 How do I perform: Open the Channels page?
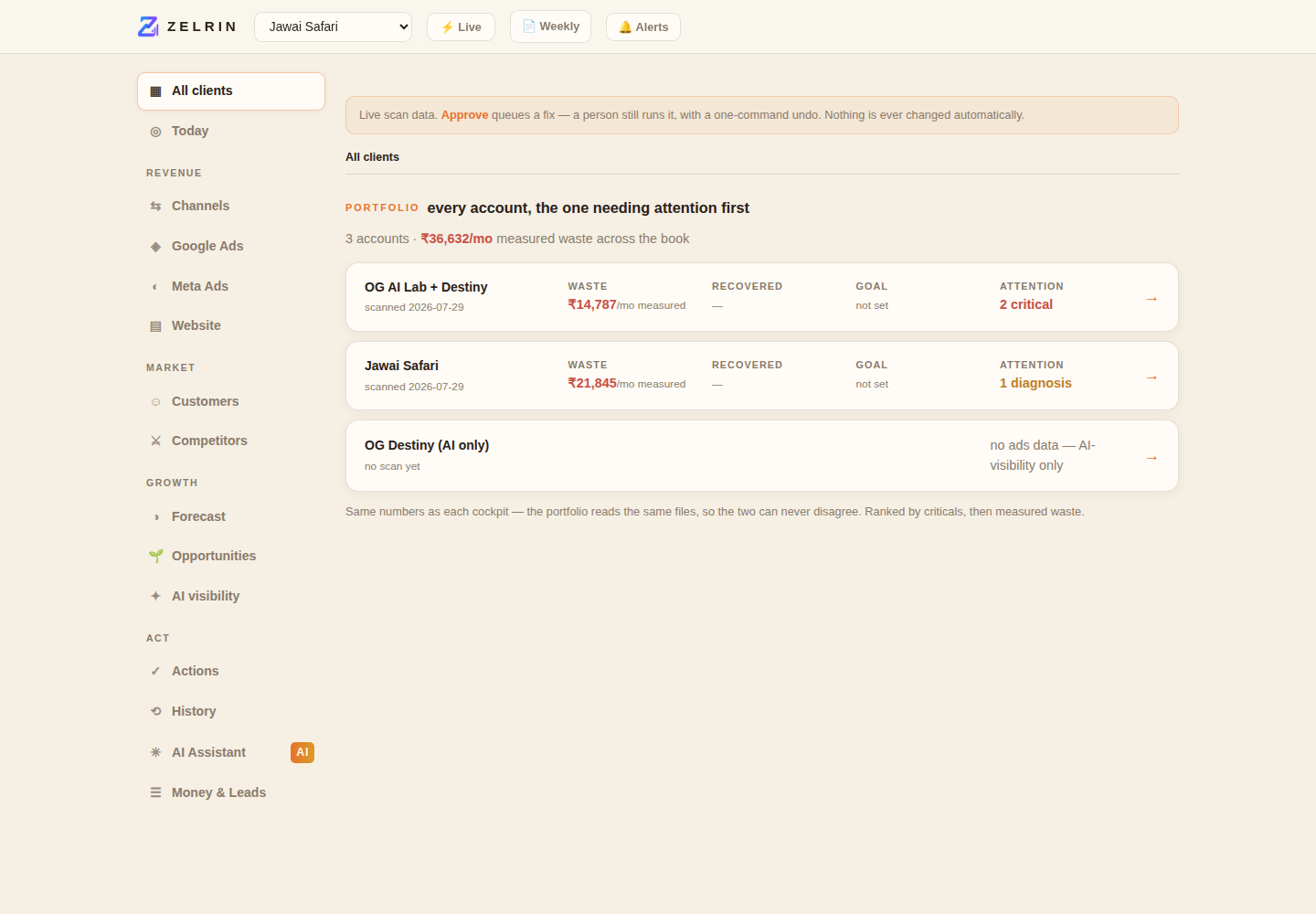click(231, 206)
